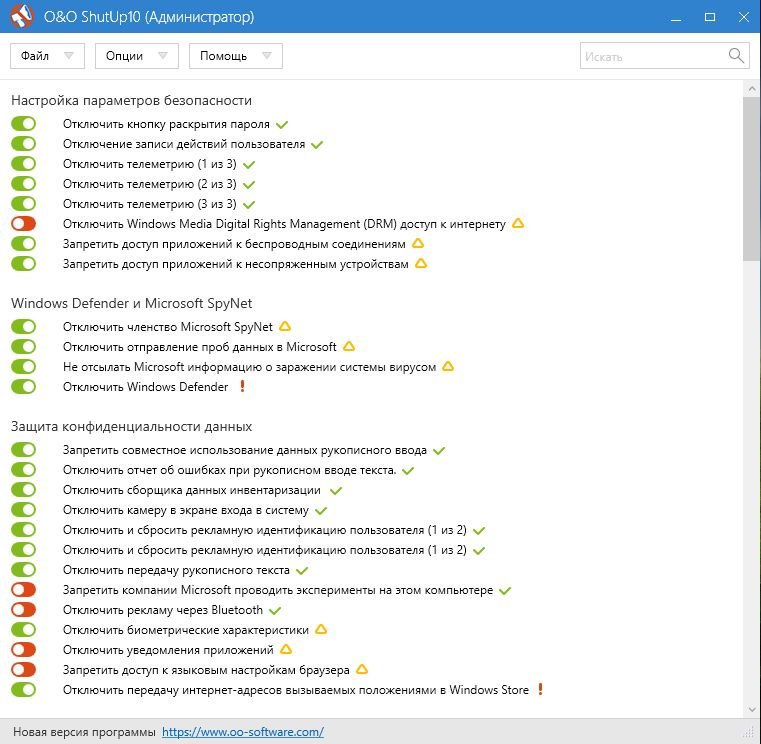The image size is (761, 744).
Task: Click red exclamation mark beside 'Отключить Windows Defender'
Action: [x=242, y=386]
